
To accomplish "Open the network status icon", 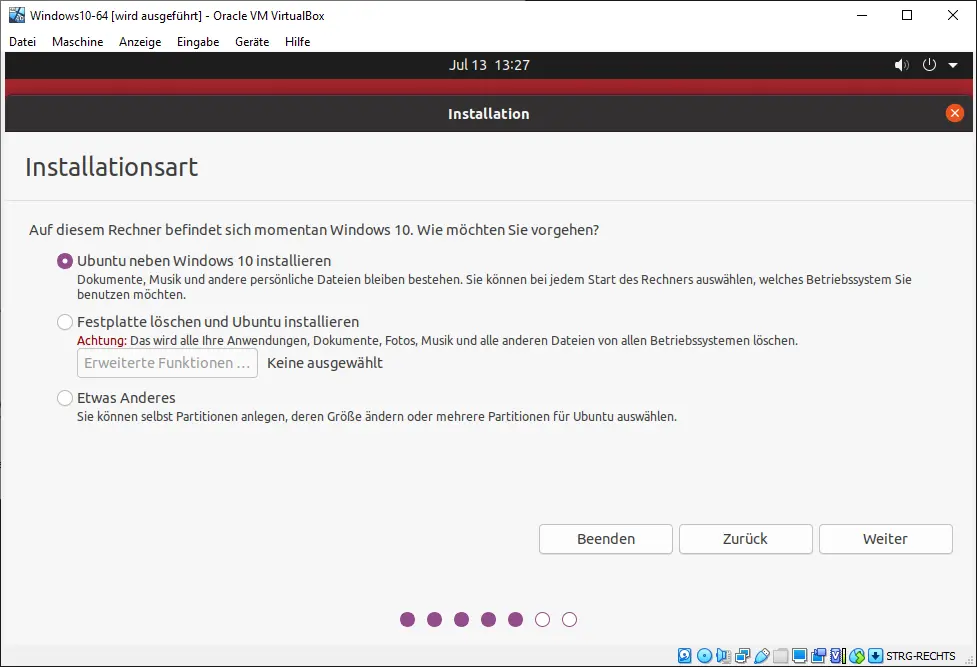I will (x=742, y=655).
